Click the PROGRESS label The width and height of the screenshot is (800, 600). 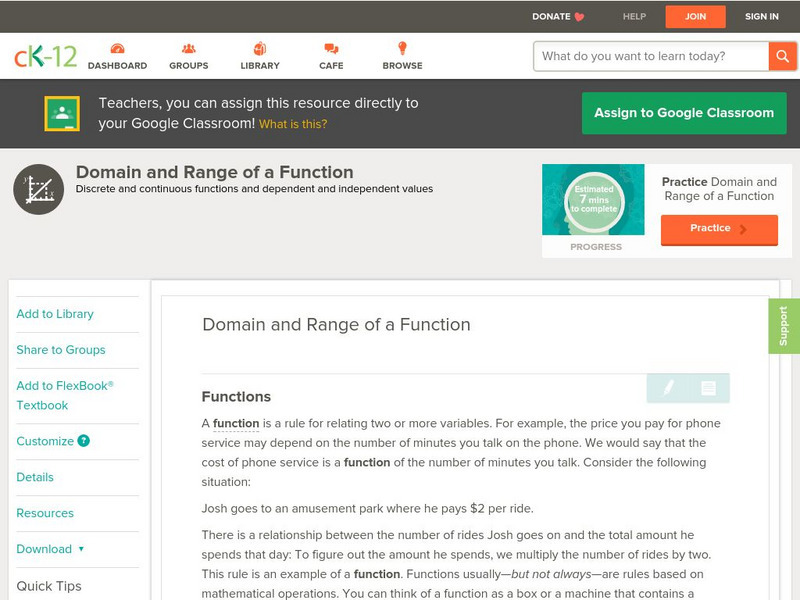pos(596,247)
